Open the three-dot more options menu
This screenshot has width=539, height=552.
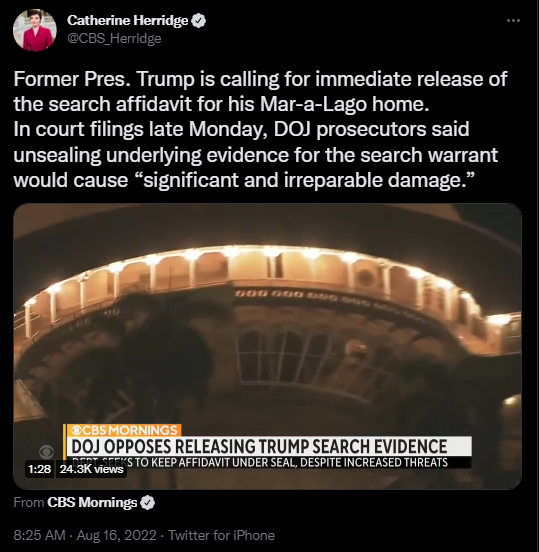[x=513, y=20]
